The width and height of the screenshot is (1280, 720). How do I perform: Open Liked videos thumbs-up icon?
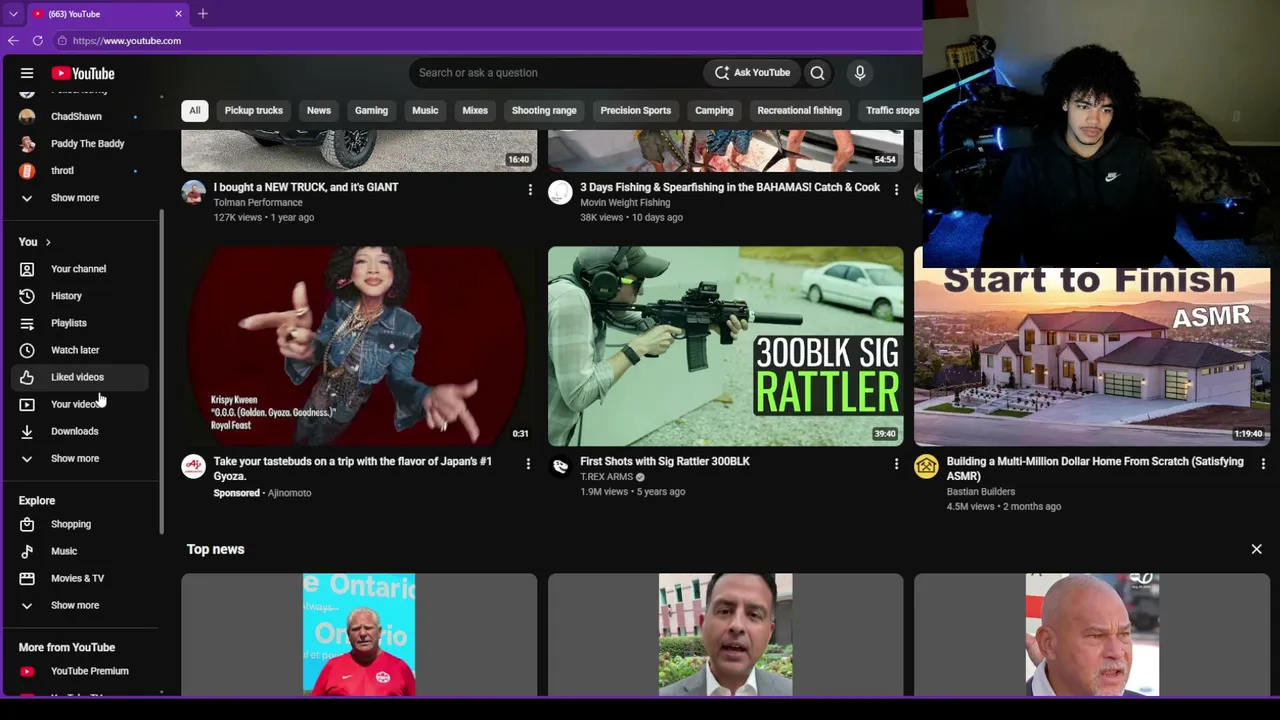point(27,377)
